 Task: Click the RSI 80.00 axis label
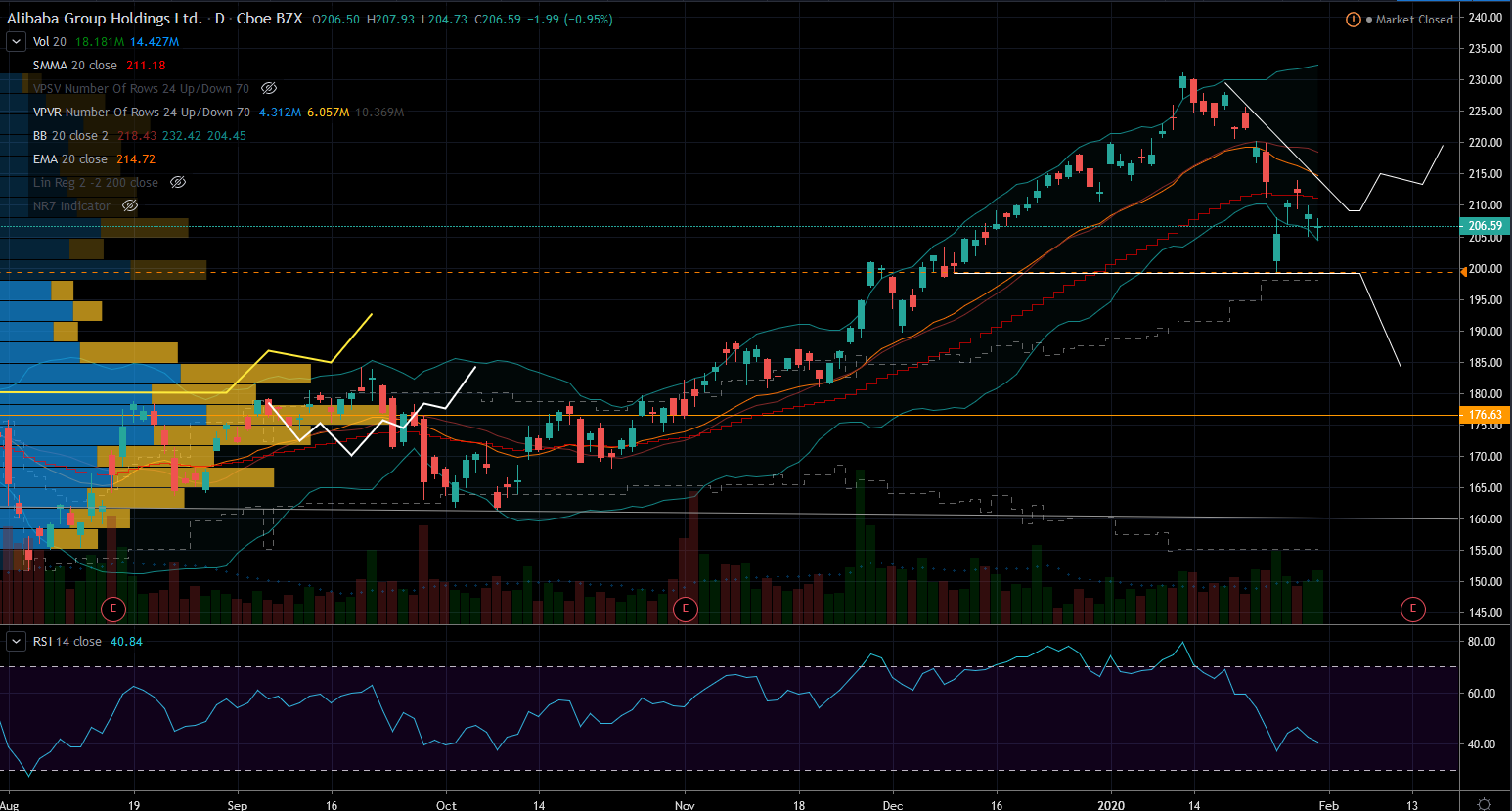point(1482,642)
